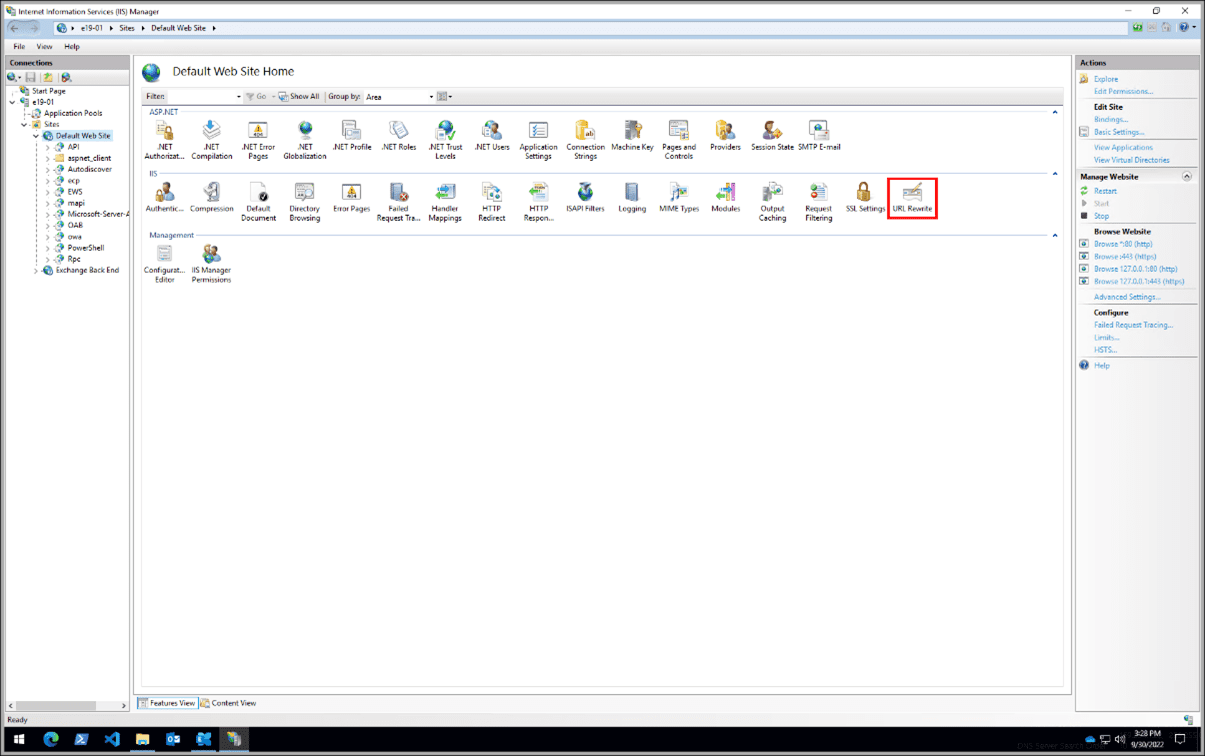1205x756 pixels.
Task: Expand the owa application node
Action: [x=48, y=237]
